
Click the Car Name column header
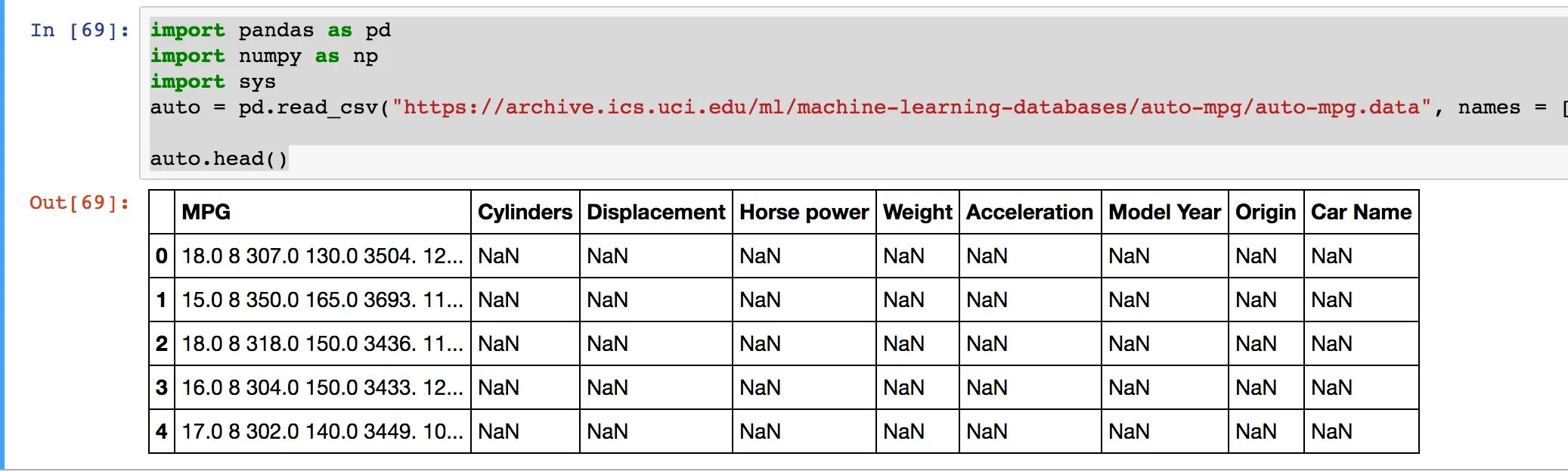tap(1361, 213)
